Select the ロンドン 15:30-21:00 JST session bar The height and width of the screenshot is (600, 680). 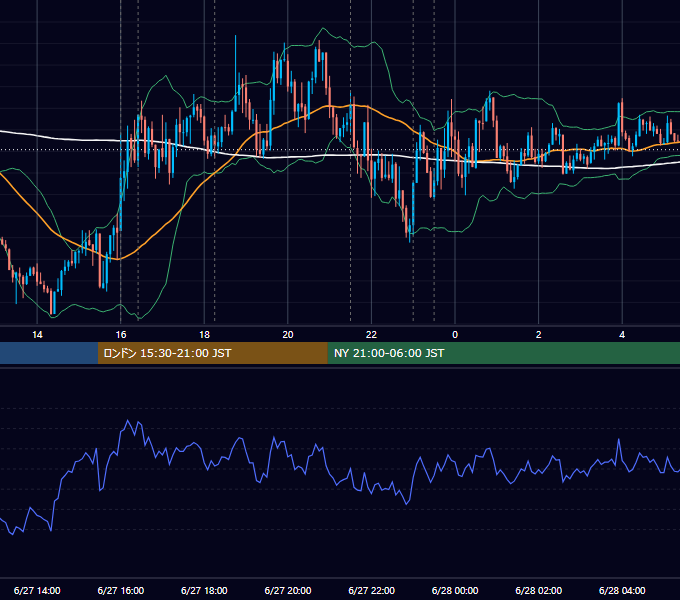pos(212,353)
